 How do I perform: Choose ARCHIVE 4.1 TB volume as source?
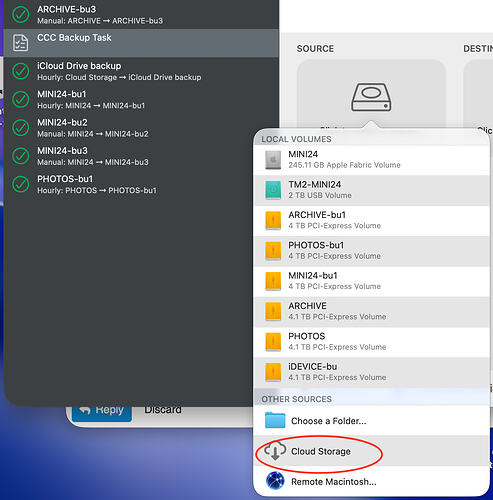pos(371,311)
